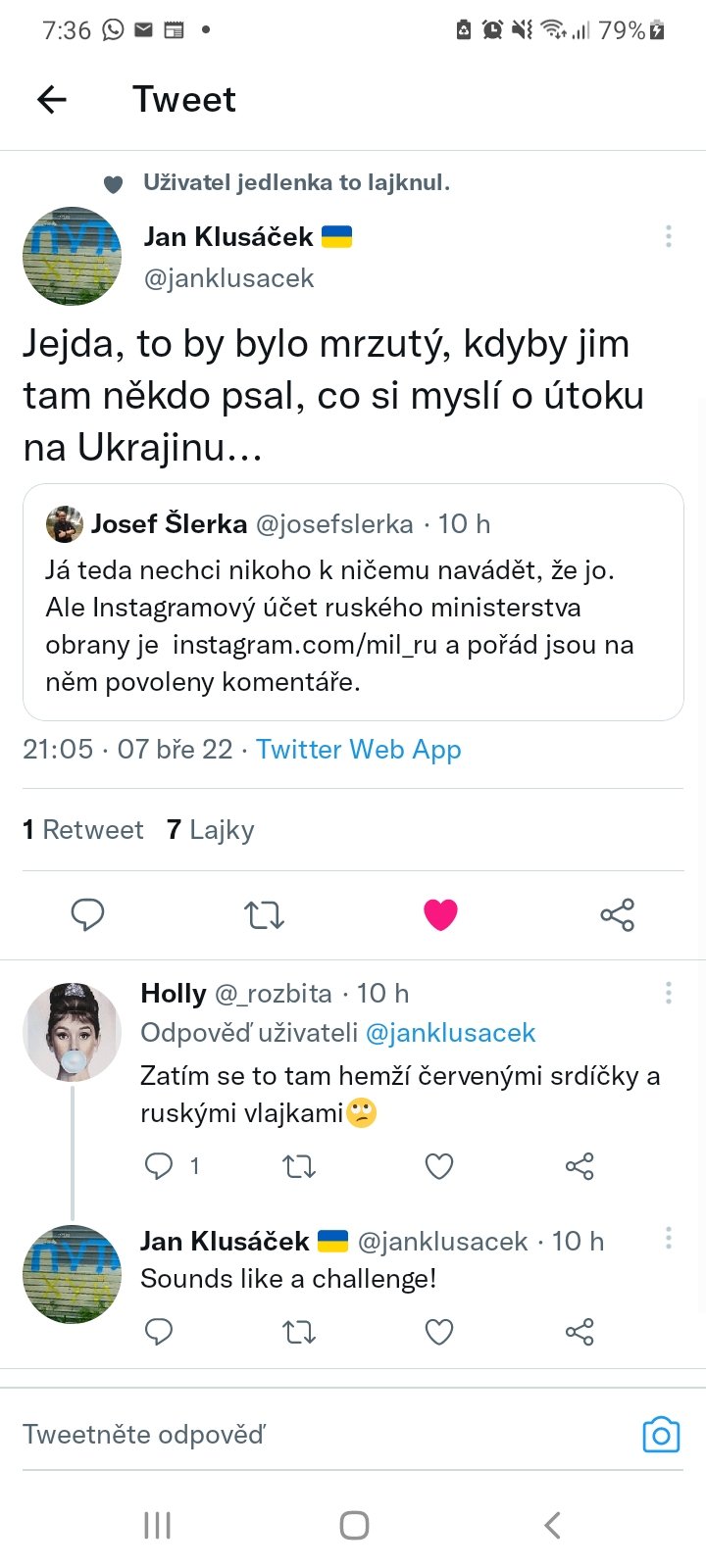
Task: Open more options for the main tweet
Action: (668, 236)
